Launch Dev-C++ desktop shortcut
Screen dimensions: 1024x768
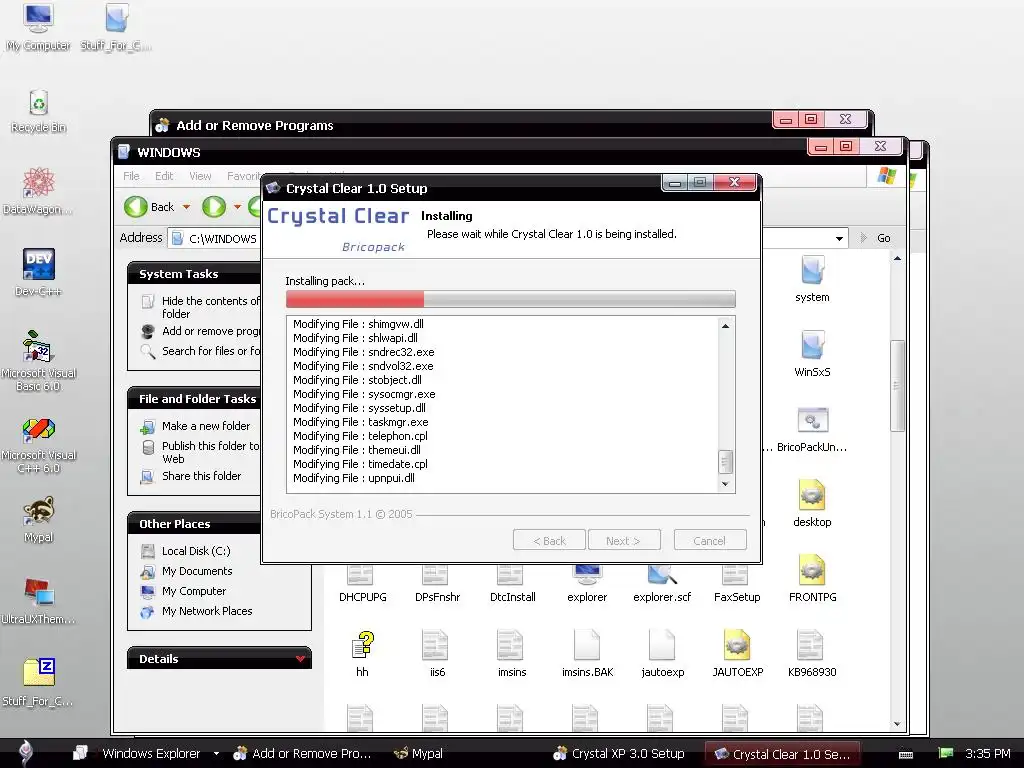39,272
